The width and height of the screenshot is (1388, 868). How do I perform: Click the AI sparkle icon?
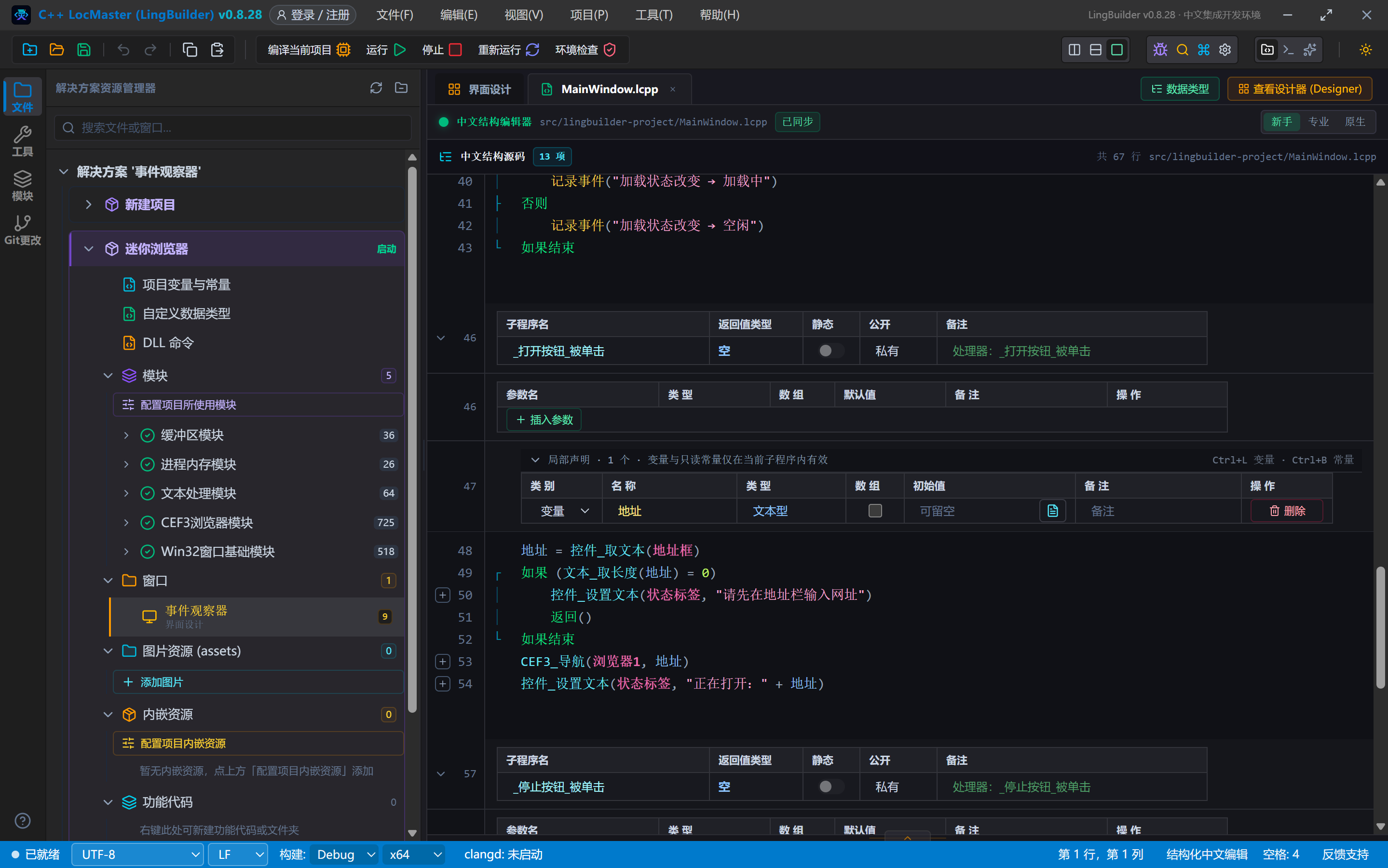1310,50
